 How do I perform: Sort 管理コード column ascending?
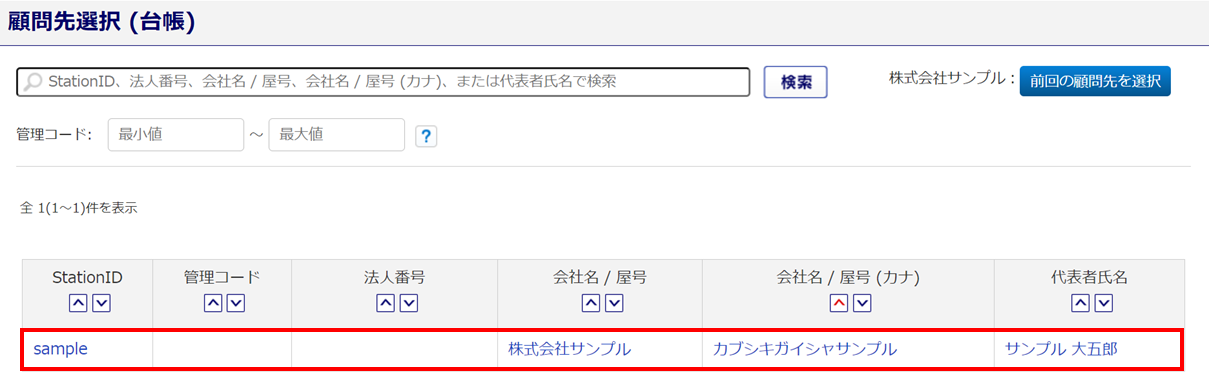tap(212, 303)
